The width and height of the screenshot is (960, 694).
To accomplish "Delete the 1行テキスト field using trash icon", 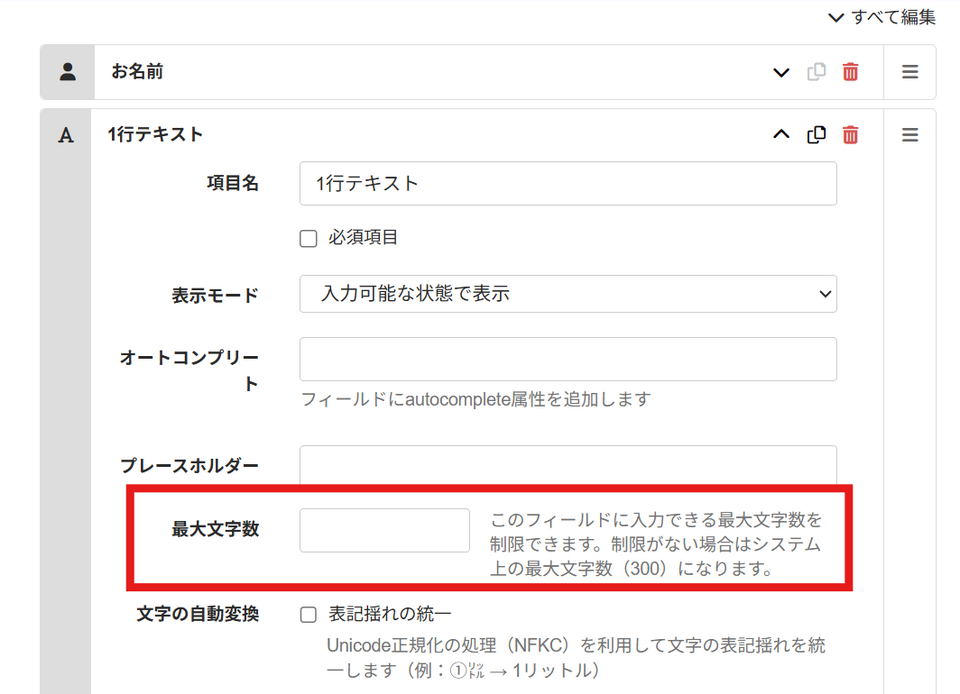I will point(850,134).
